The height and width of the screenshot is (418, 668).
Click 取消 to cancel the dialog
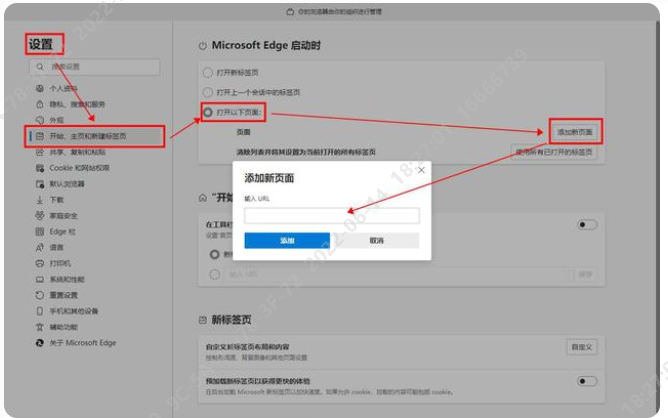(x=377, y=240)
